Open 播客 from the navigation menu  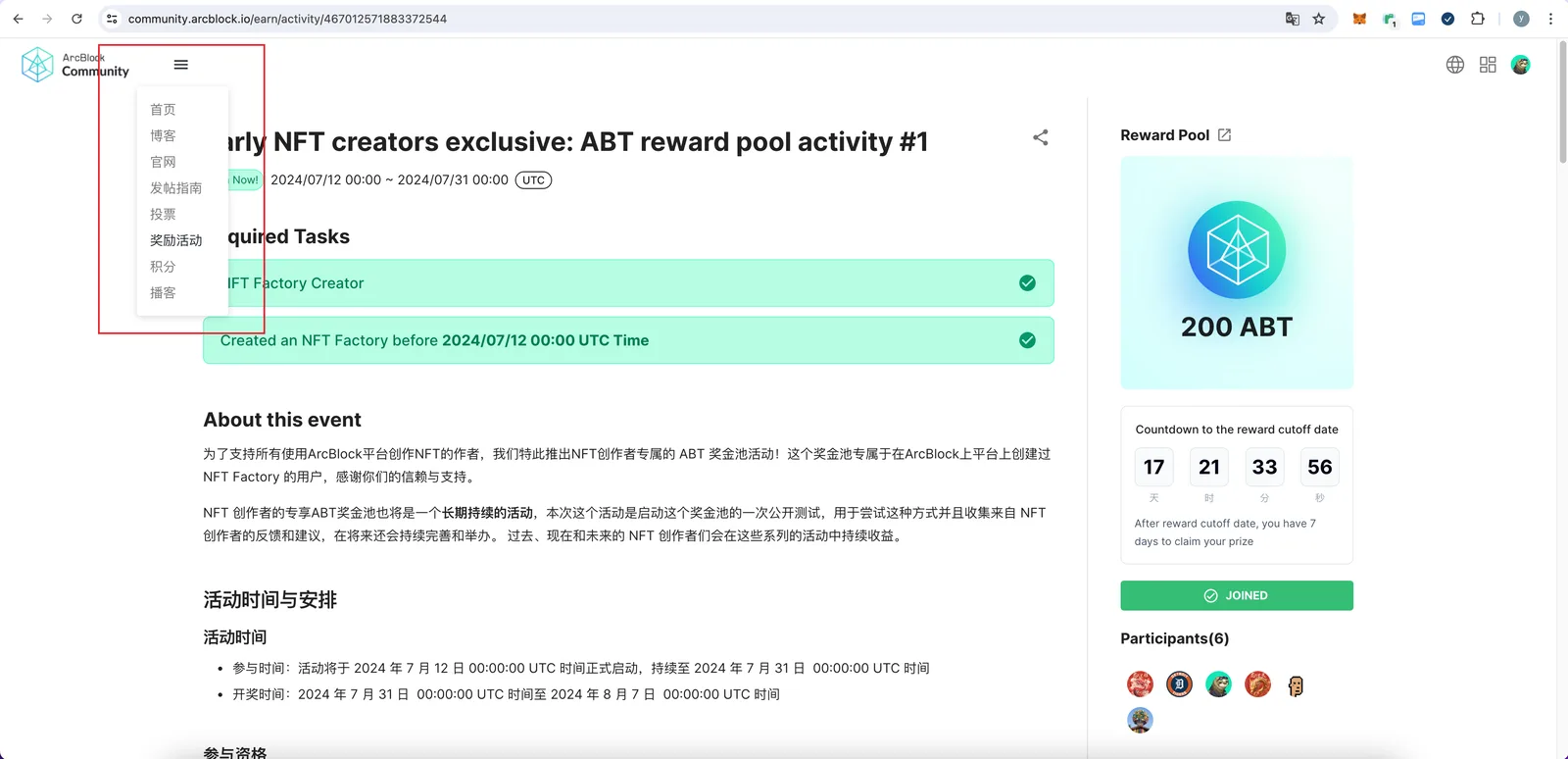tap(163, 293)
